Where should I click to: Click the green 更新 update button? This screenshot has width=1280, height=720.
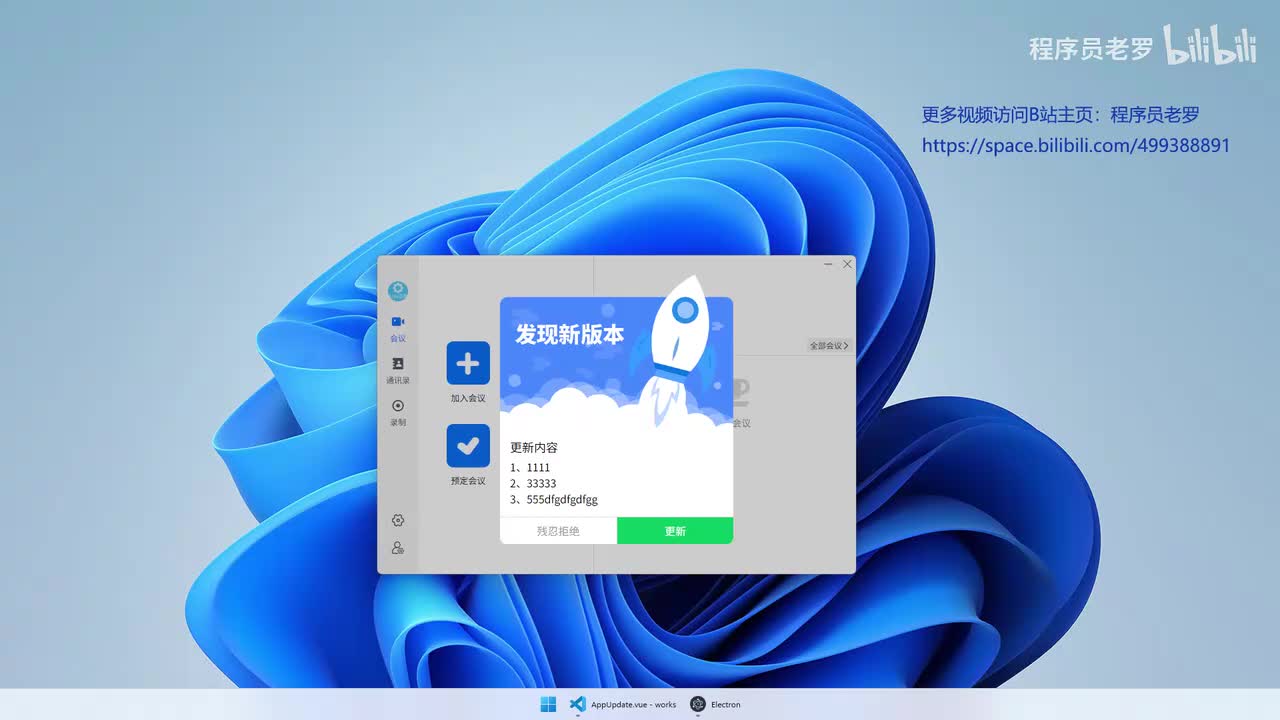pyautogui.click(x=675, y=531)
